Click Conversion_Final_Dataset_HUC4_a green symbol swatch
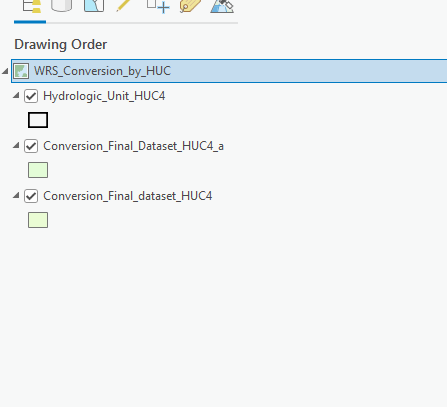The width and height of the screenshot is (447, 407). (x=38, y=170)
